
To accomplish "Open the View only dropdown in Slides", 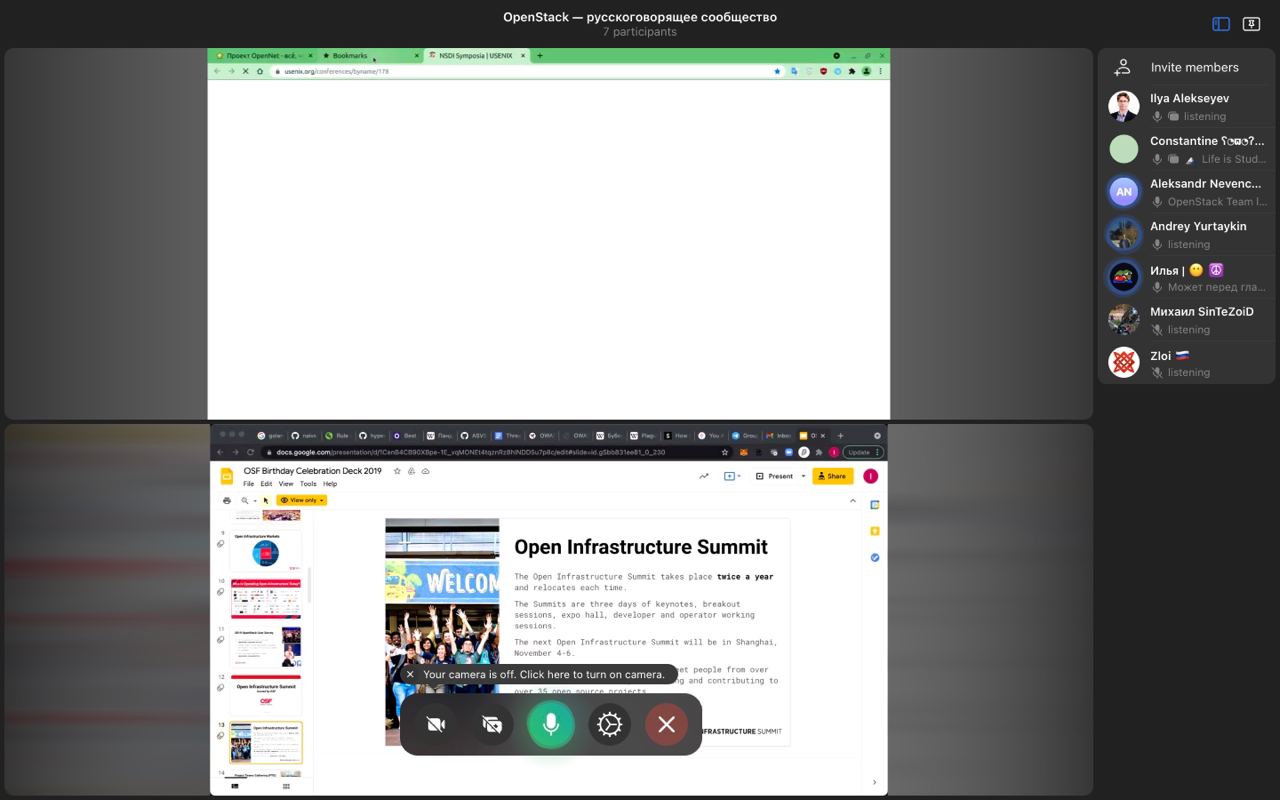I will tap(302, 500).
